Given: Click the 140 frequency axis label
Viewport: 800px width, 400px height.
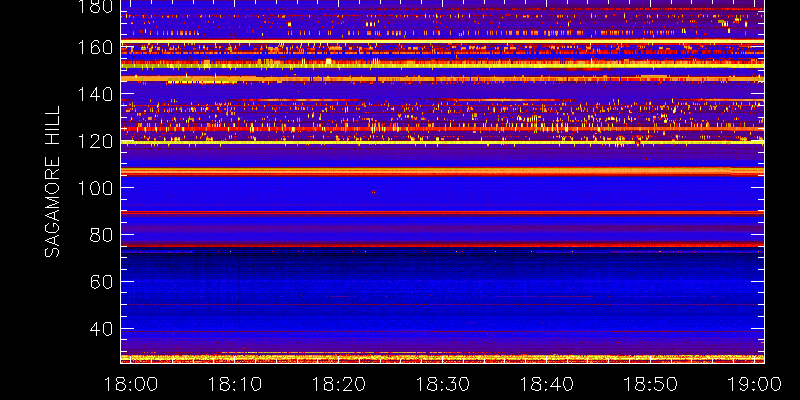Looking at the screenshot, I should pos(95,94).
